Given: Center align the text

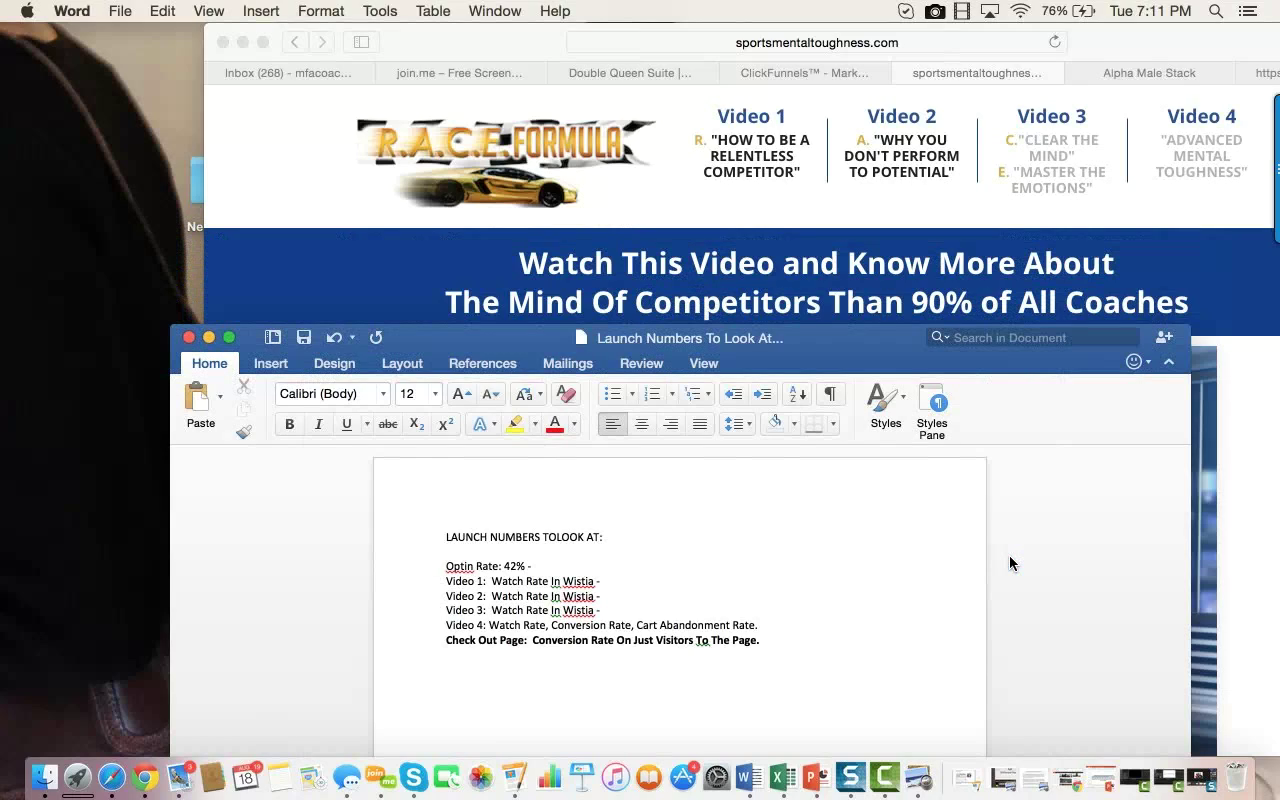Looking at the screenshot, I should (642, 424).
